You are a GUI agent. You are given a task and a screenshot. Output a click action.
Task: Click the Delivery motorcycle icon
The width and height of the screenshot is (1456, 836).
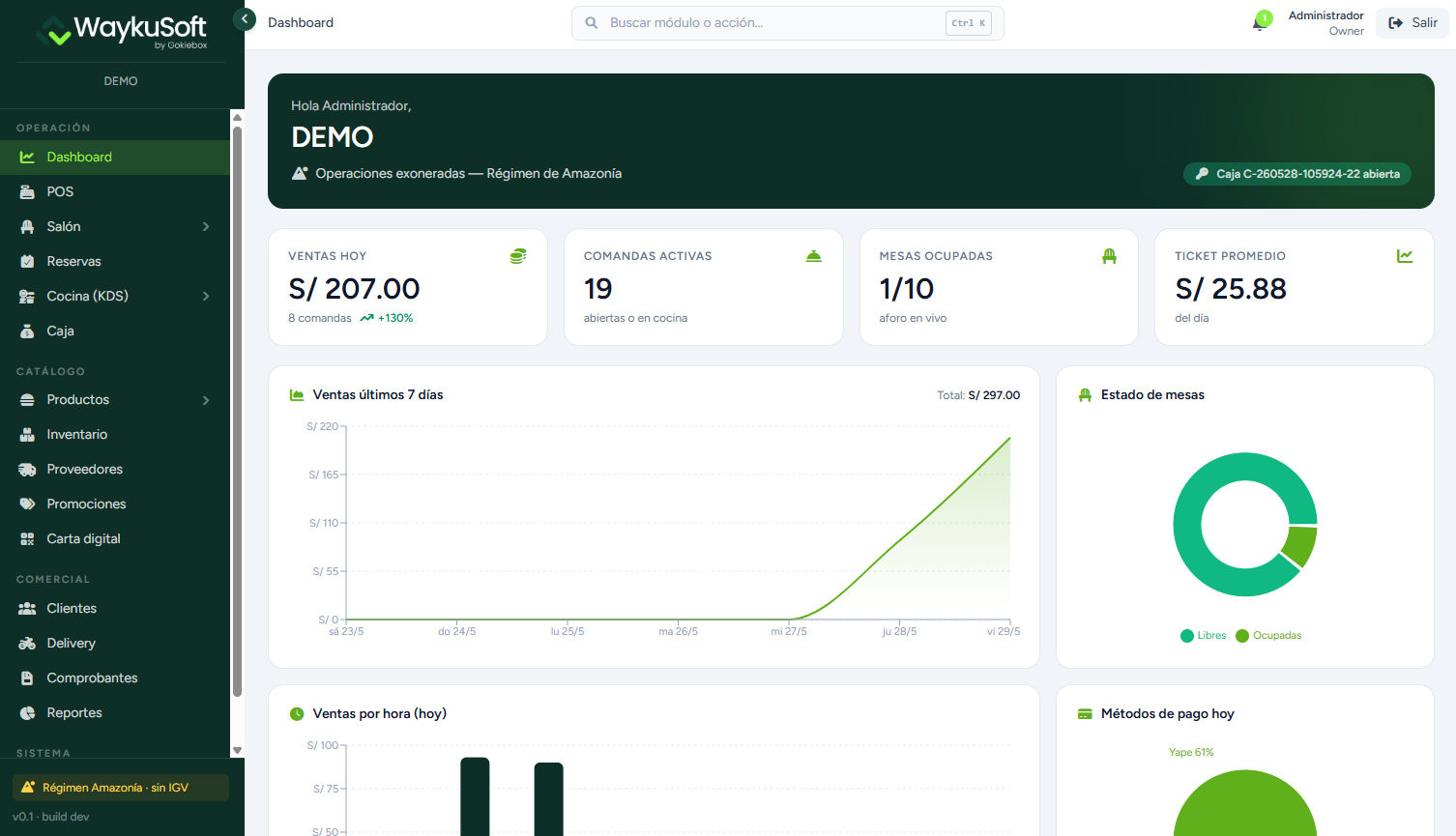coord(27,644)
